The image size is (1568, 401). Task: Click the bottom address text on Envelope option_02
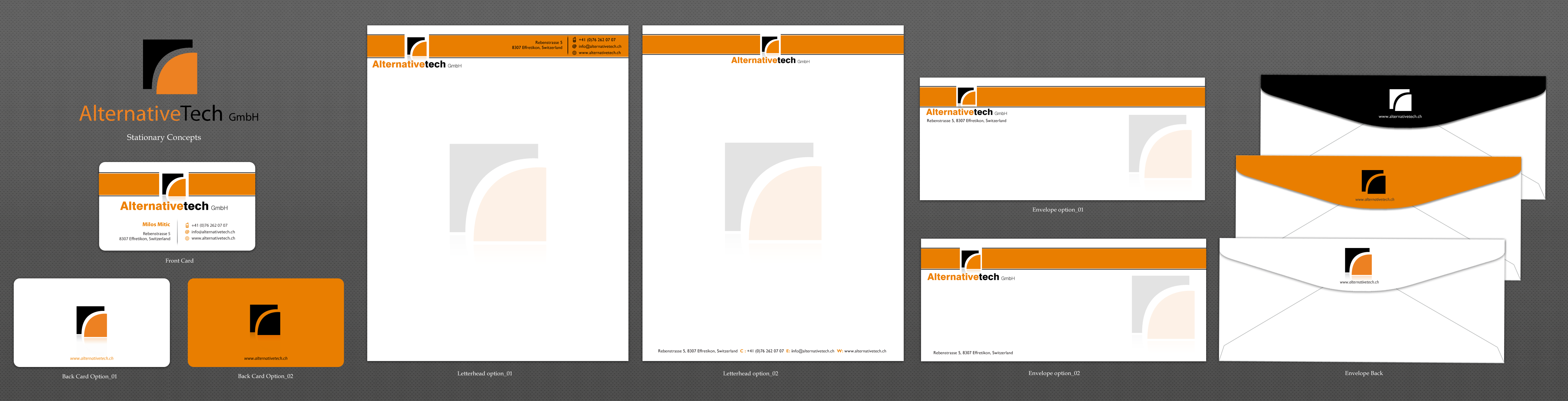click(x=973, y=353)
